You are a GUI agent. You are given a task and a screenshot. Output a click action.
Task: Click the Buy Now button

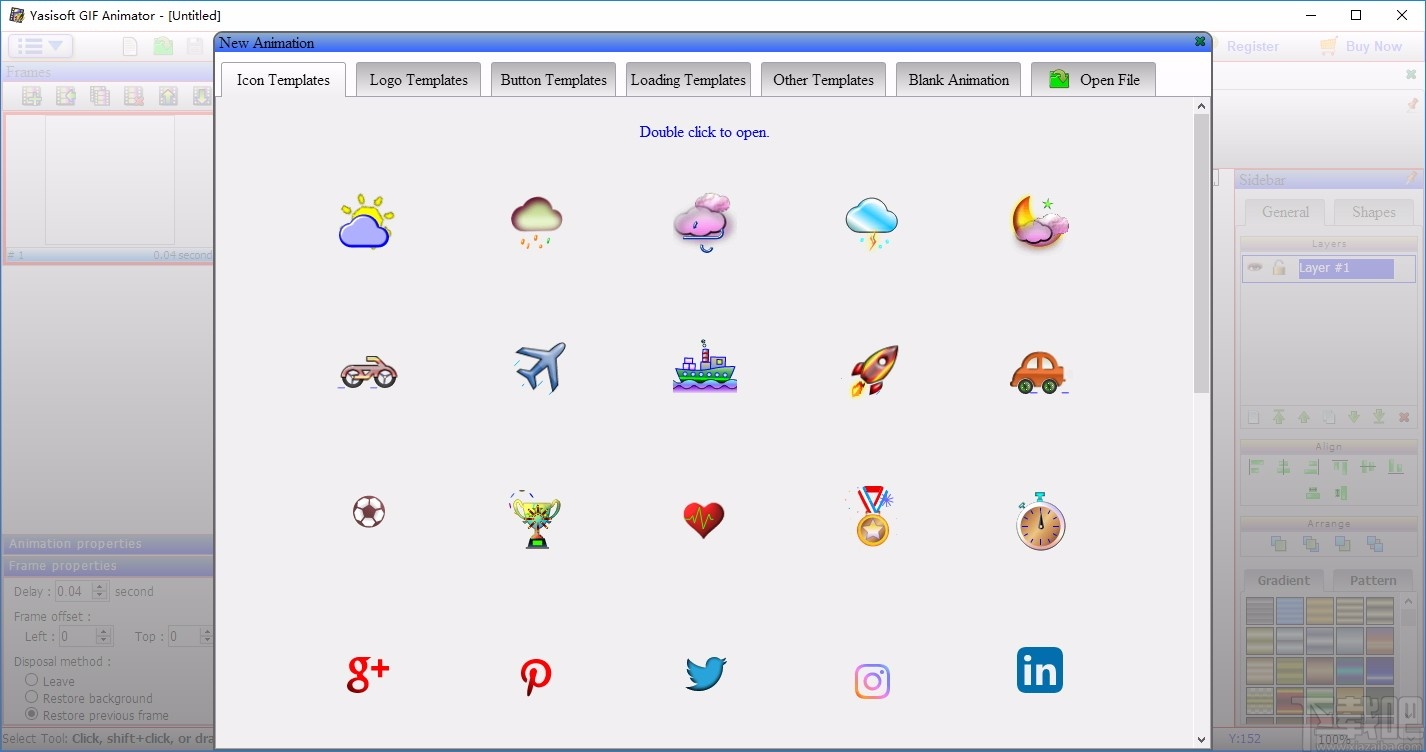pos(1371,46)
